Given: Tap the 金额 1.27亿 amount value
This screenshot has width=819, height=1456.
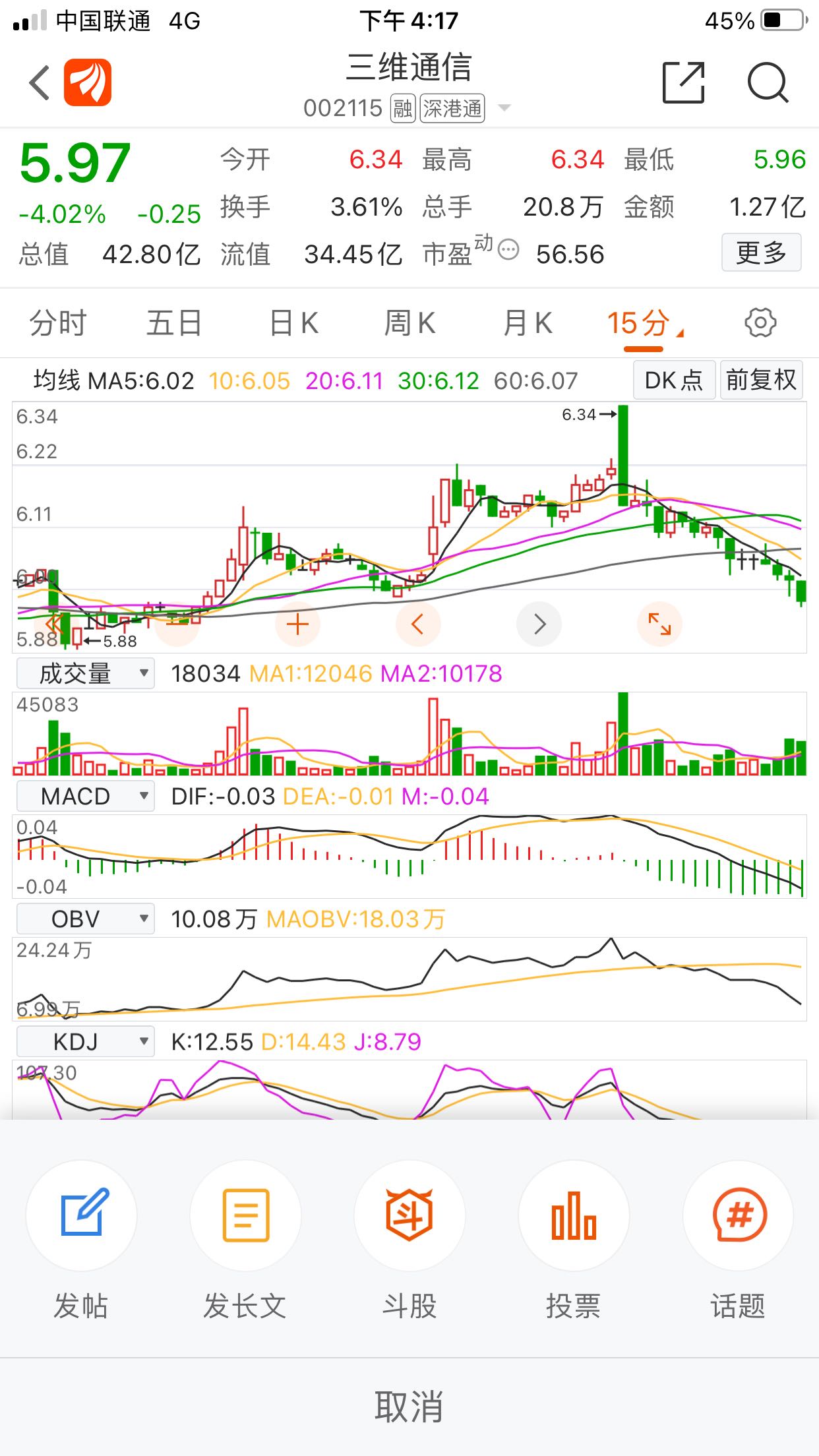Looking at the screenshot, I should pos(768,207).
